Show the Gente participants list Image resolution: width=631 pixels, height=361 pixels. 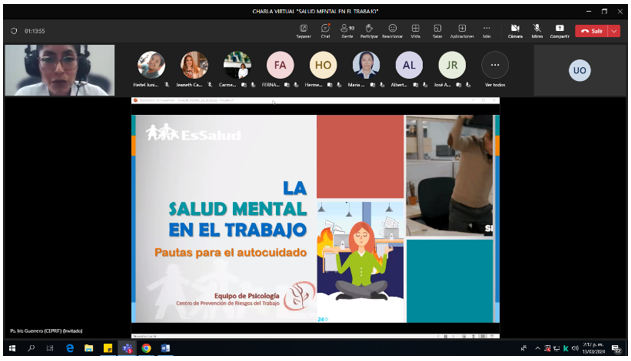click(x=347, y=31)
